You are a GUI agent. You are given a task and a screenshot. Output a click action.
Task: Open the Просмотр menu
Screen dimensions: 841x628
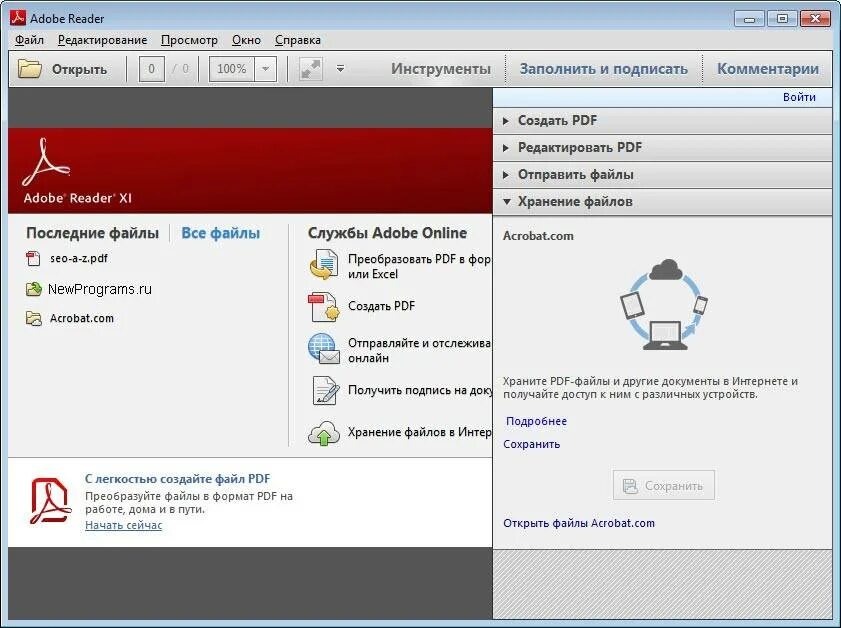[189, 40]
